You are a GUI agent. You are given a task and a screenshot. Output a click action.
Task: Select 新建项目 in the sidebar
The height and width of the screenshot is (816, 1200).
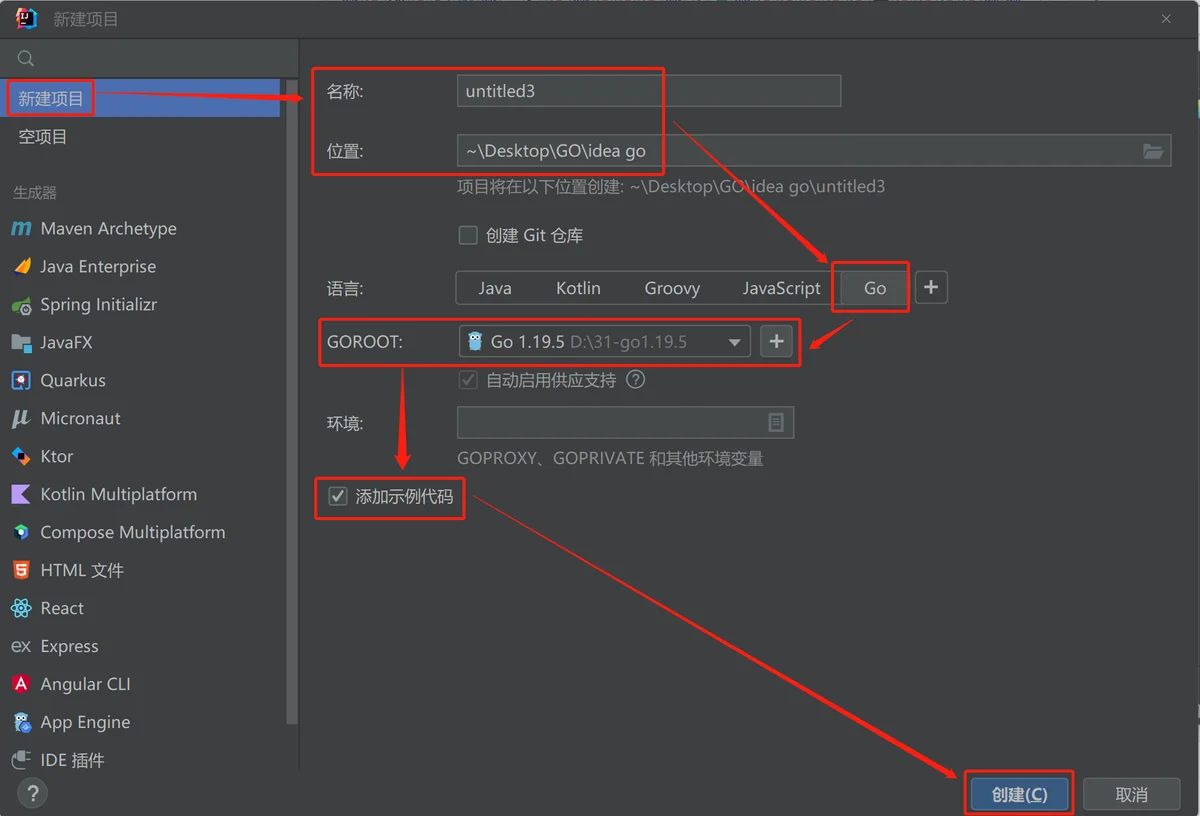point(140,99)
